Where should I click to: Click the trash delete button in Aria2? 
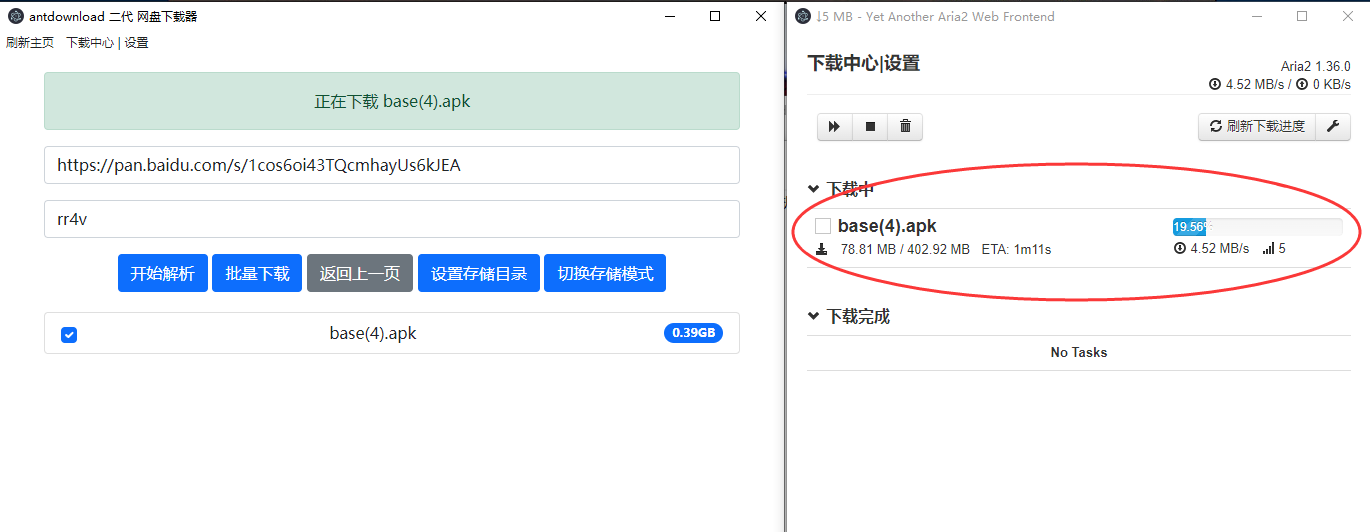pos(905,127)
